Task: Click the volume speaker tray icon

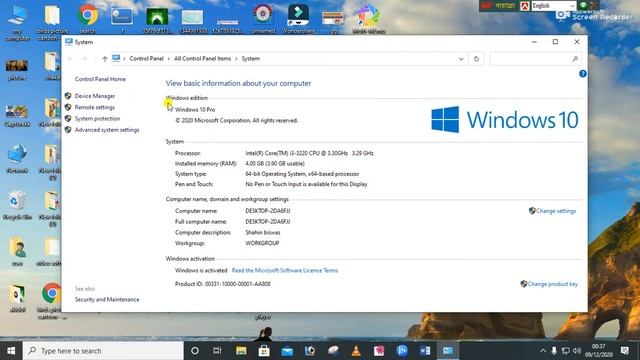Action: (576, 351)
